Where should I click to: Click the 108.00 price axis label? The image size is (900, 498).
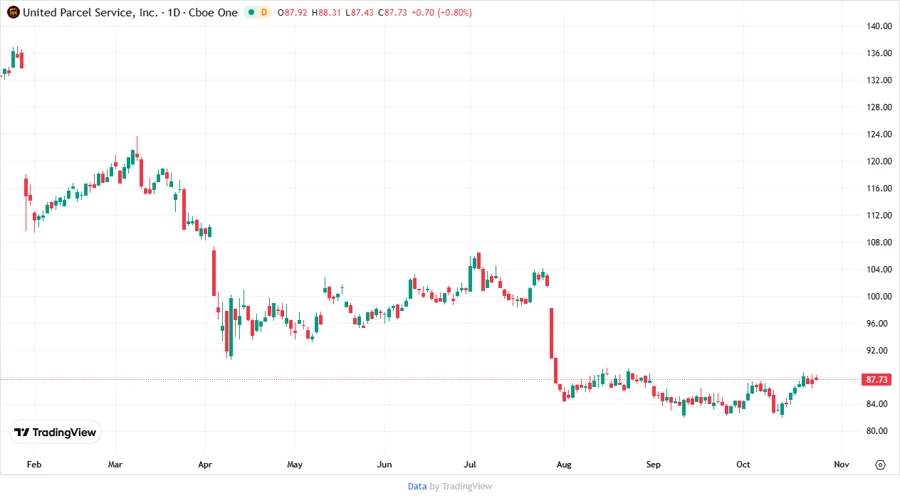coord(879,242)
